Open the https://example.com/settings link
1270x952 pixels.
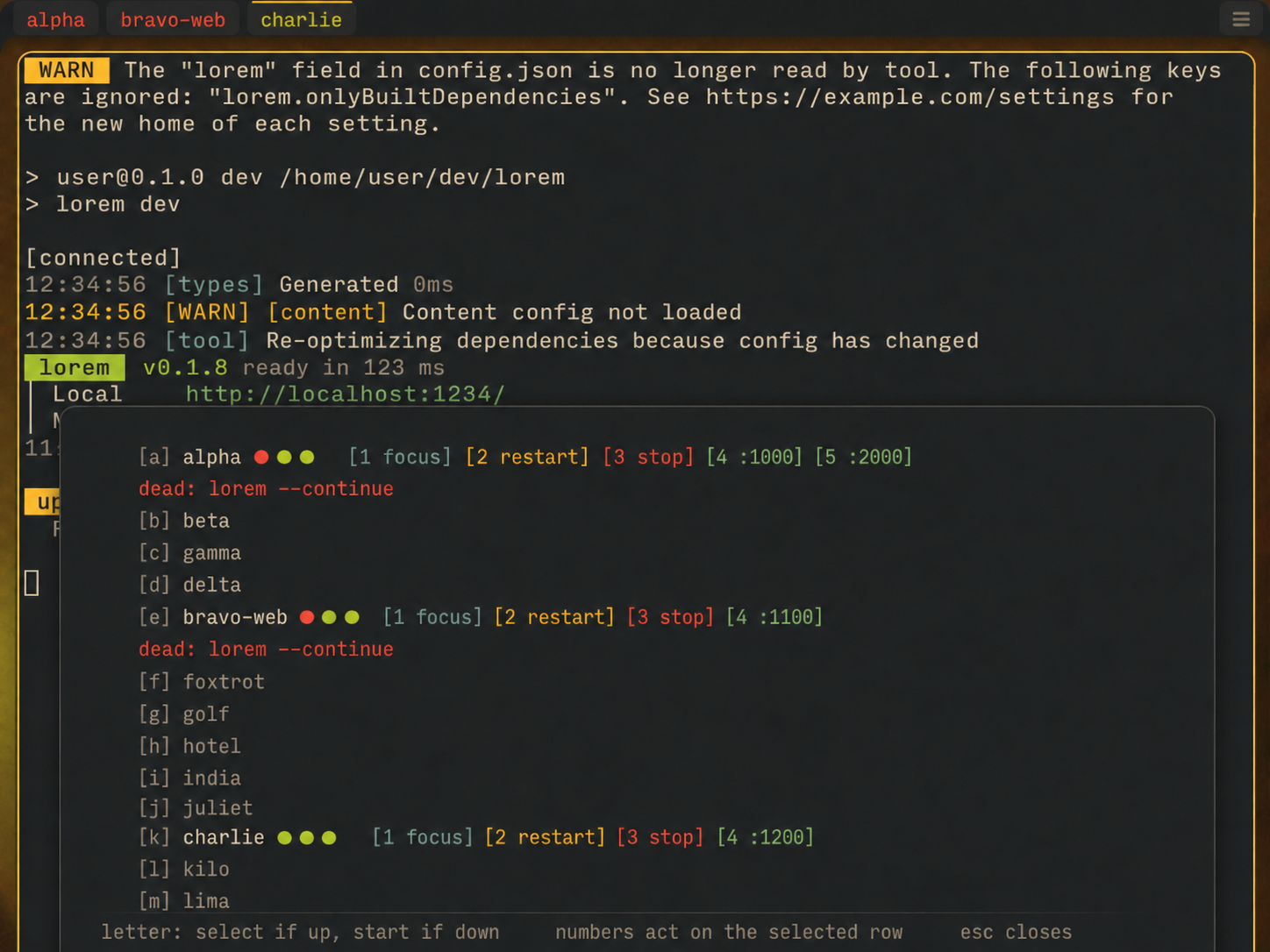pyautogui.click(x=910, y=96)
